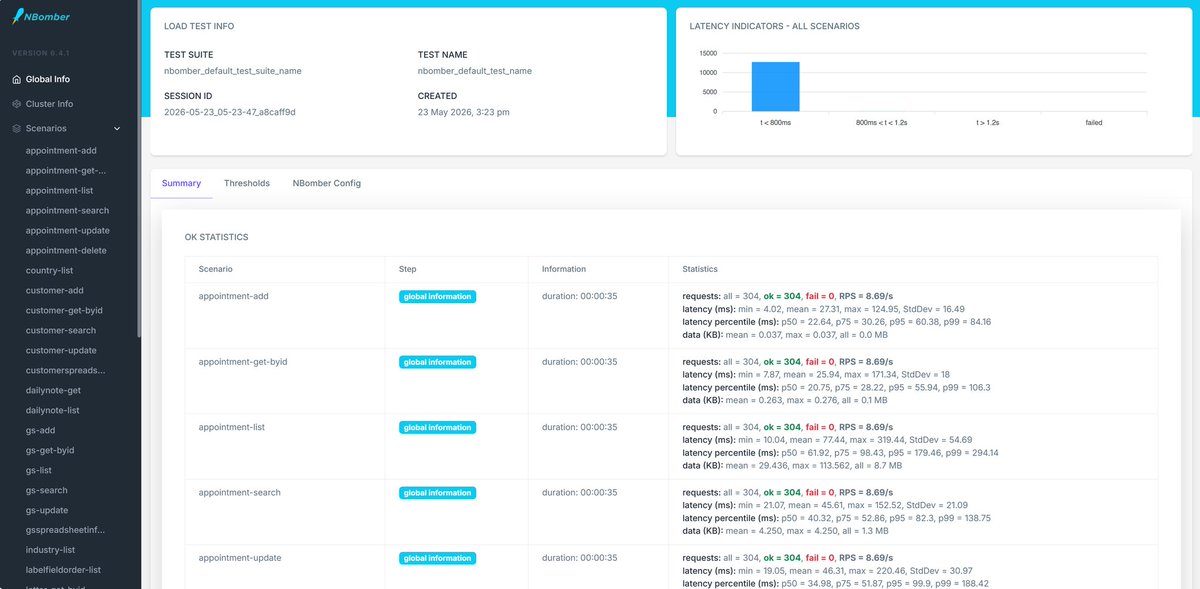Click the Statistics column header
This screenshot has width=1200, height=589.
(700, 269)
